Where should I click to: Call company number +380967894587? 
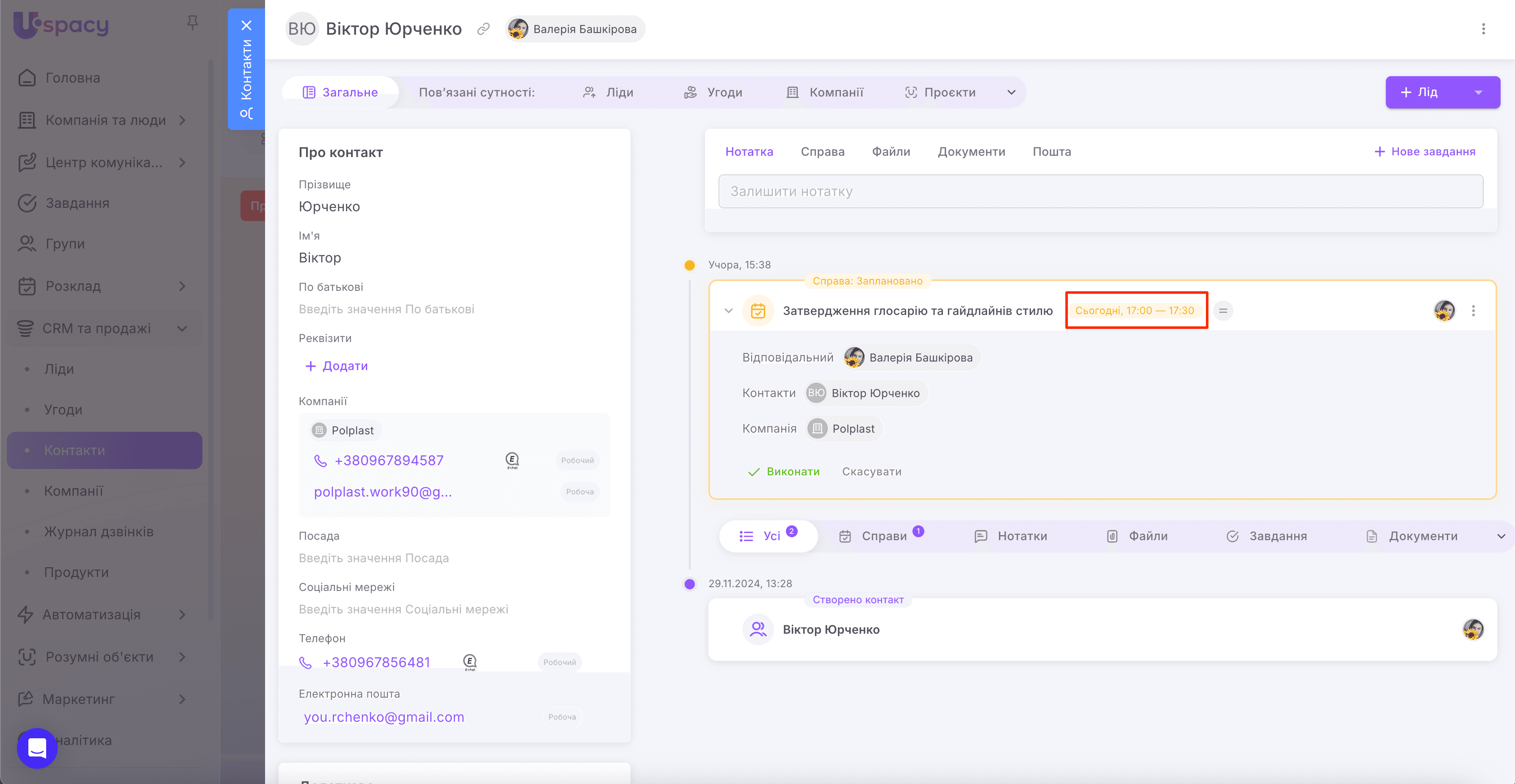pyautogui.click(x=390, y=461)
